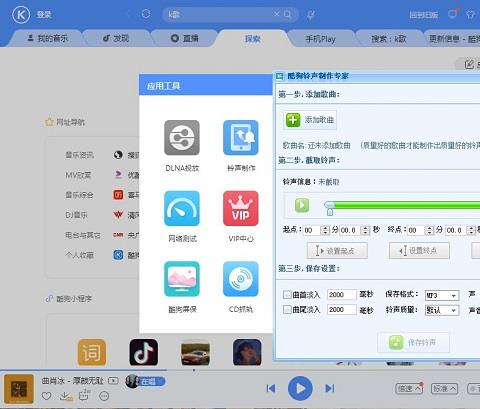
Task: Click the 起点 minutes input field
Action: 311,230
